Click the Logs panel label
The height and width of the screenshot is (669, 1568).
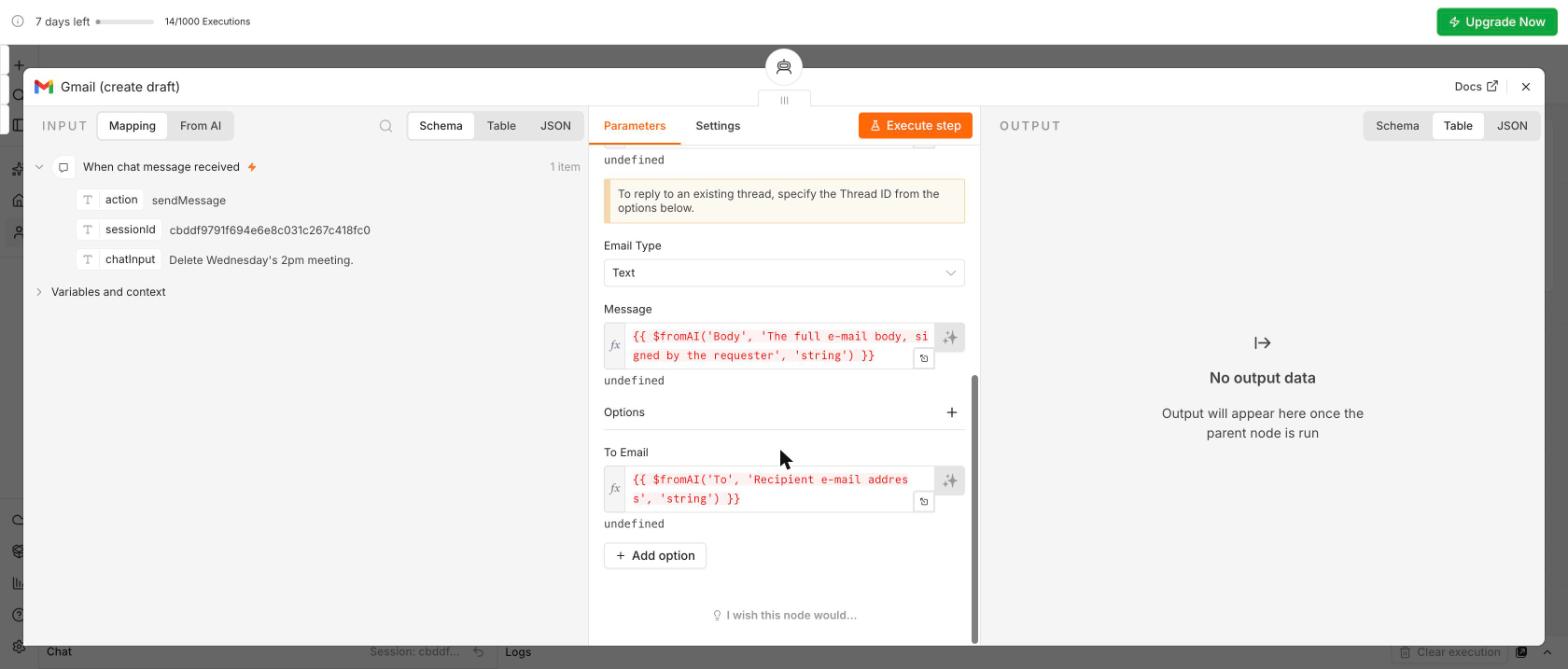click(518, 652)
